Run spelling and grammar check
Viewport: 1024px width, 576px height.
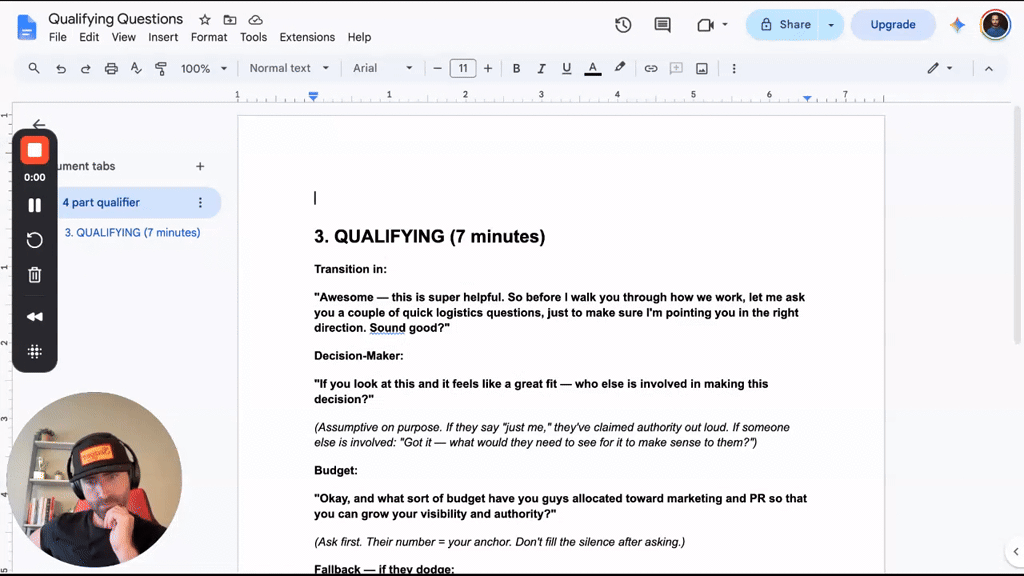136,68
